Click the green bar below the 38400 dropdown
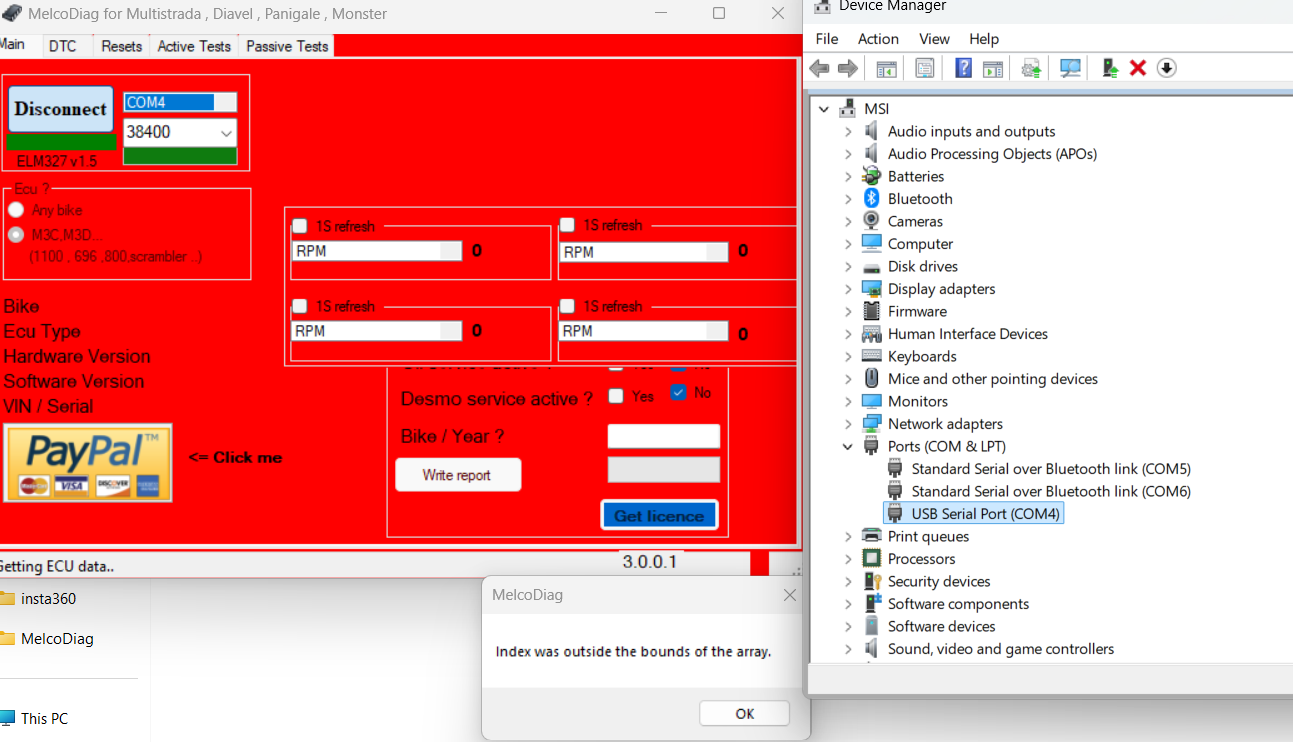The width and height of the screenshot is (1293, 742). (x=180, y=155)
